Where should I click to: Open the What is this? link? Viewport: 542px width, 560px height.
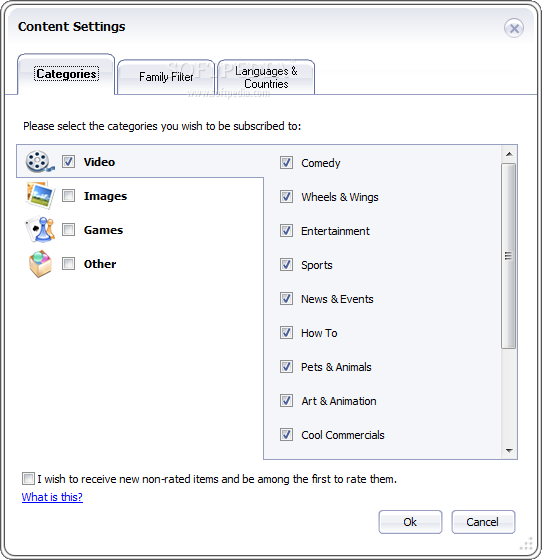[x=52, y=497]
